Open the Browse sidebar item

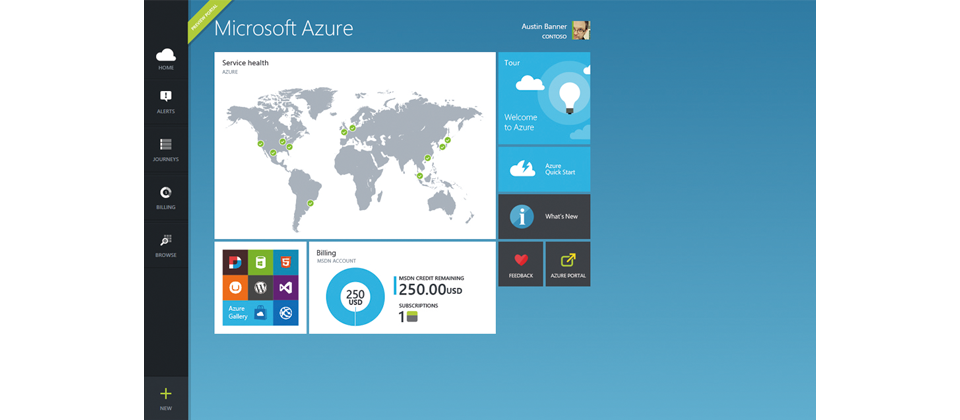pos(166,246)
